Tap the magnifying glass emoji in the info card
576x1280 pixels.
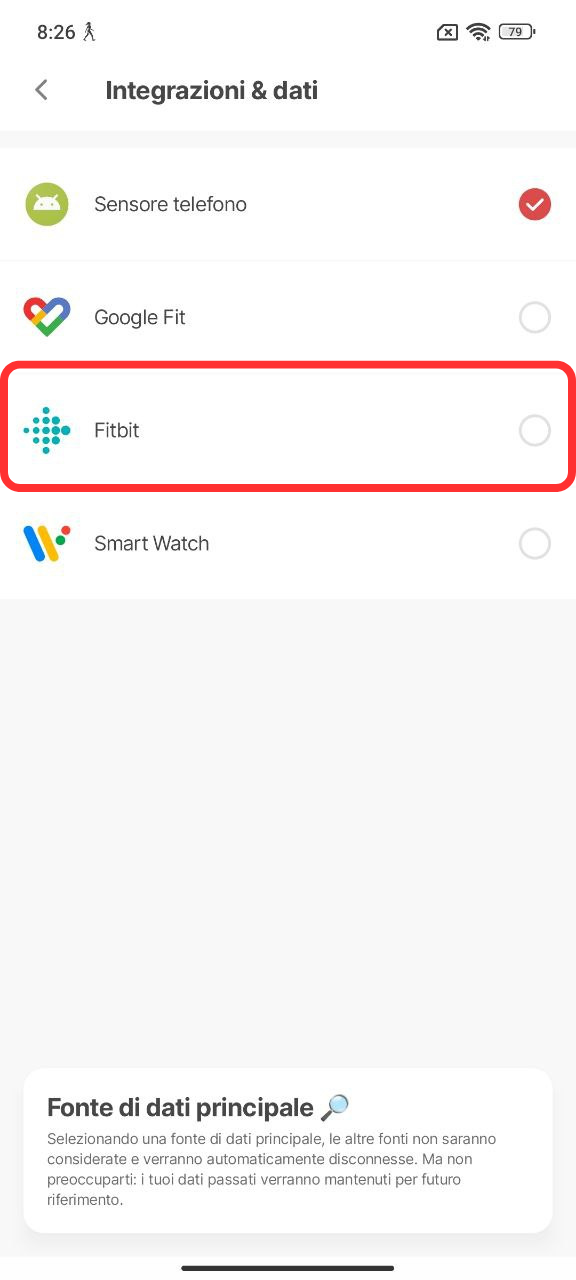(x=336, y=1107)
